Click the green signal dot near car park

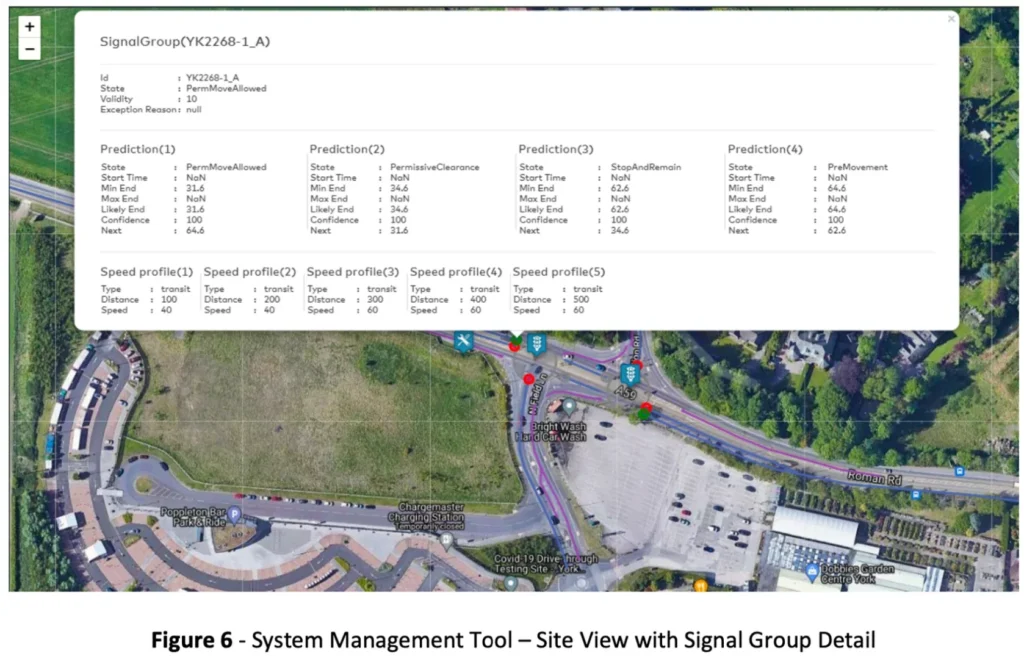(645, 413)
